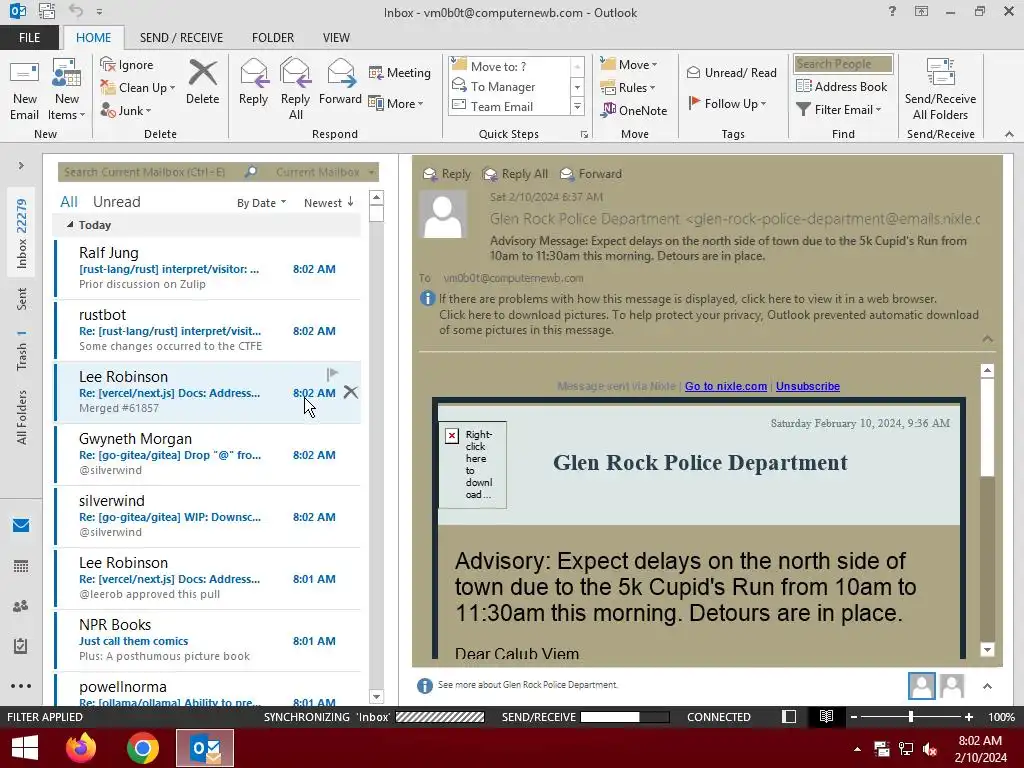Click the Reply icon in the ribbon
The image size is (1024, 768).
click(x=253, y=83)
